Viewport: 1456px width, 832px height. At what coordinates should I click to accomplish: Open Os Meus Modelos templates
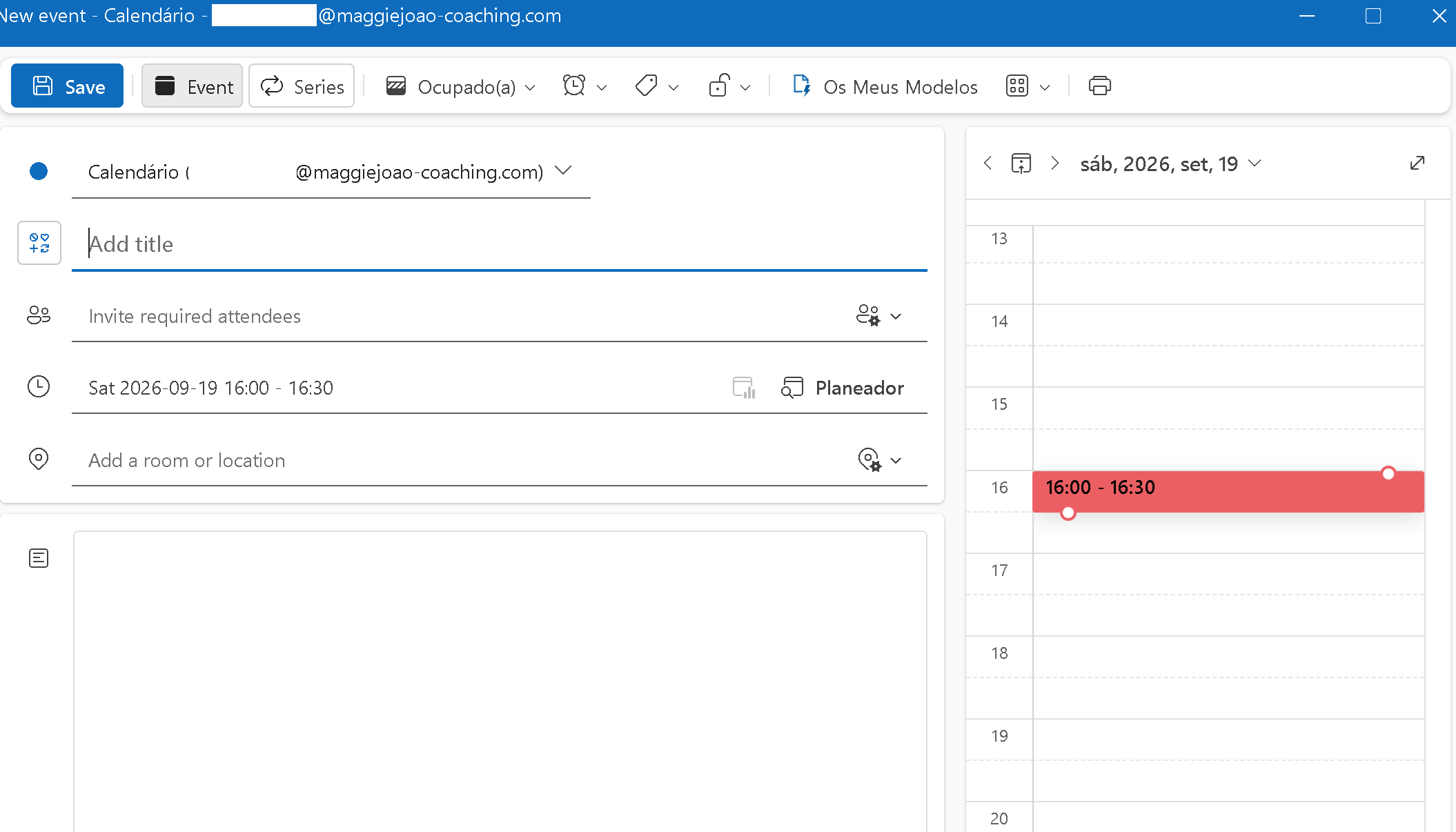885,87
